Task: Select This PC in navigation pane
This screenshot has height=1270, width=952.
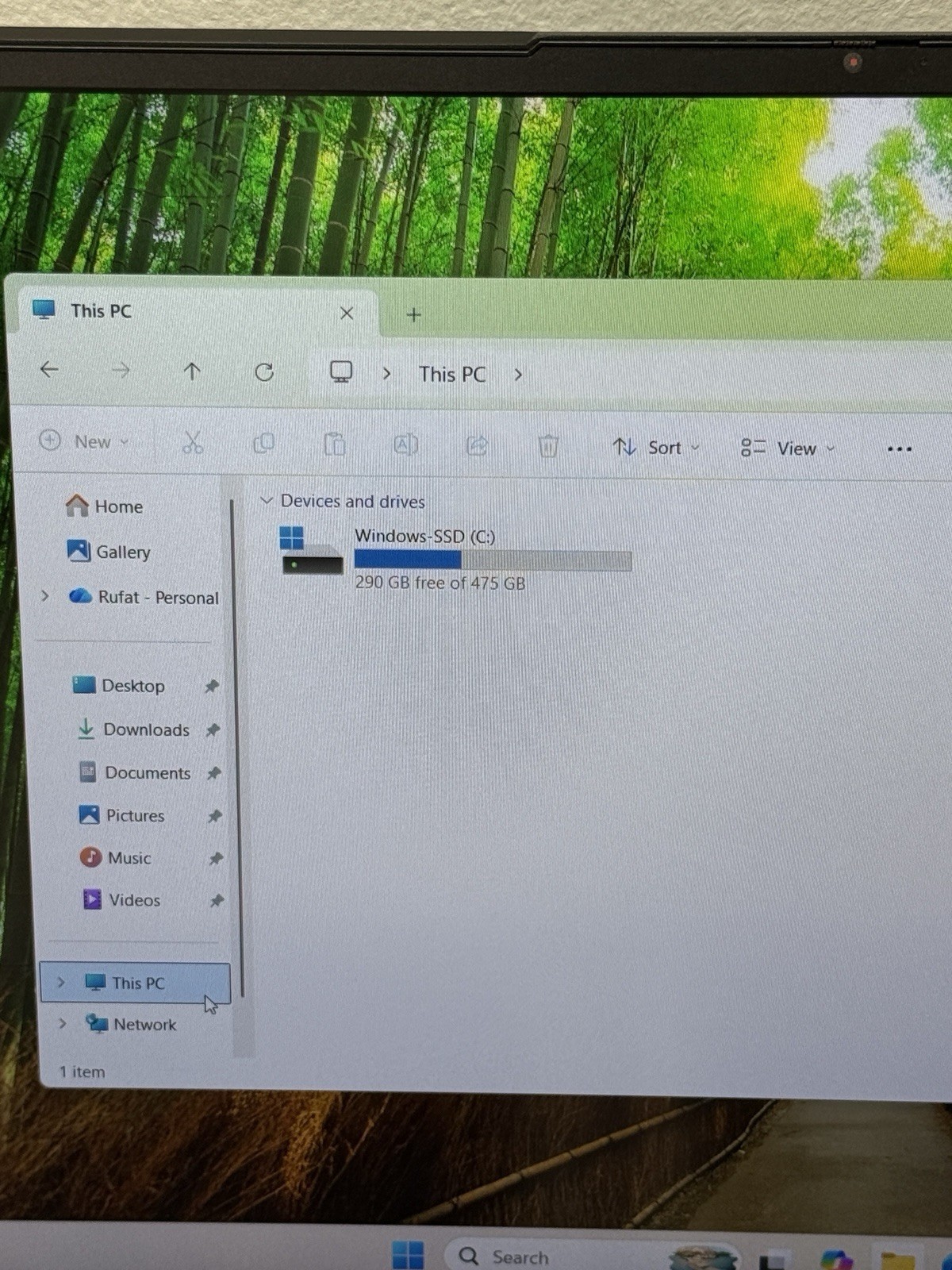Action: [x=135, y=983]
